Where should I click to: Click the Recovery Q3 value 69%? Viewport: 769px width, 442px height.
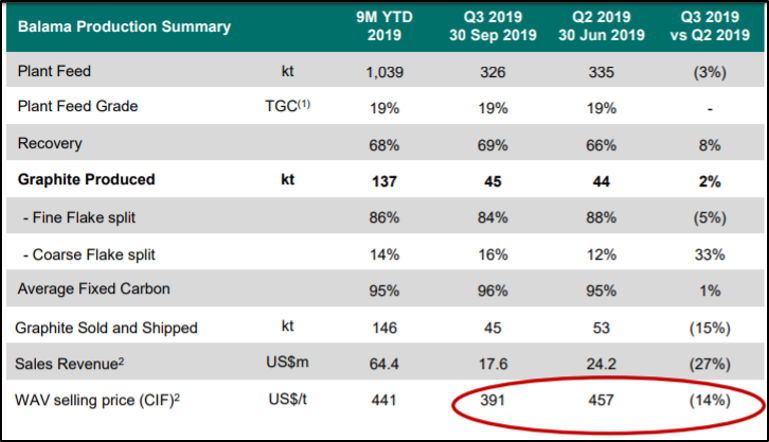(x=493, y=146)
